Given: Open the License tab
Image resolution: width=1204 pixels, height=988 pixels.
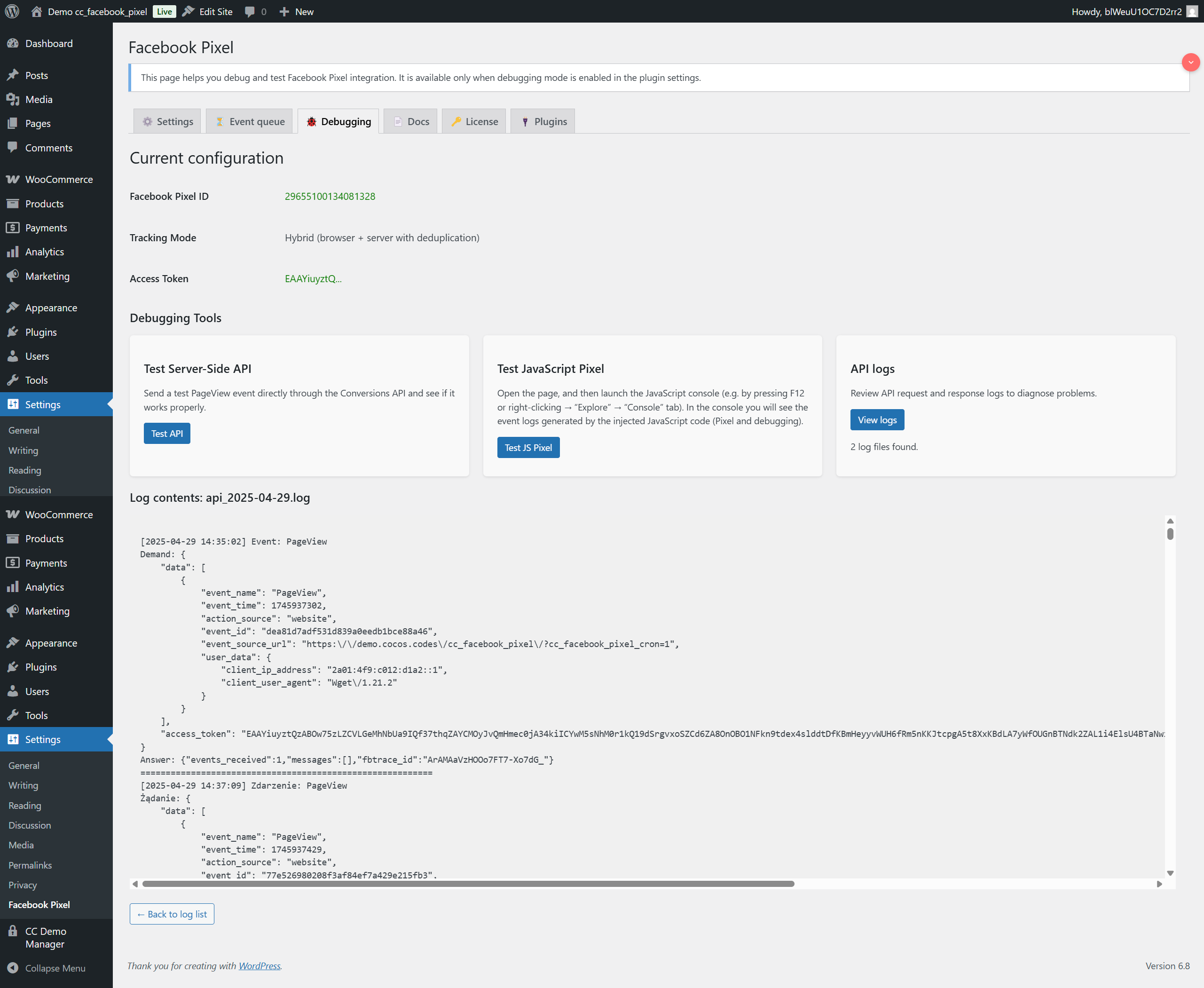Looking at the screenshot, I should 474,121.
